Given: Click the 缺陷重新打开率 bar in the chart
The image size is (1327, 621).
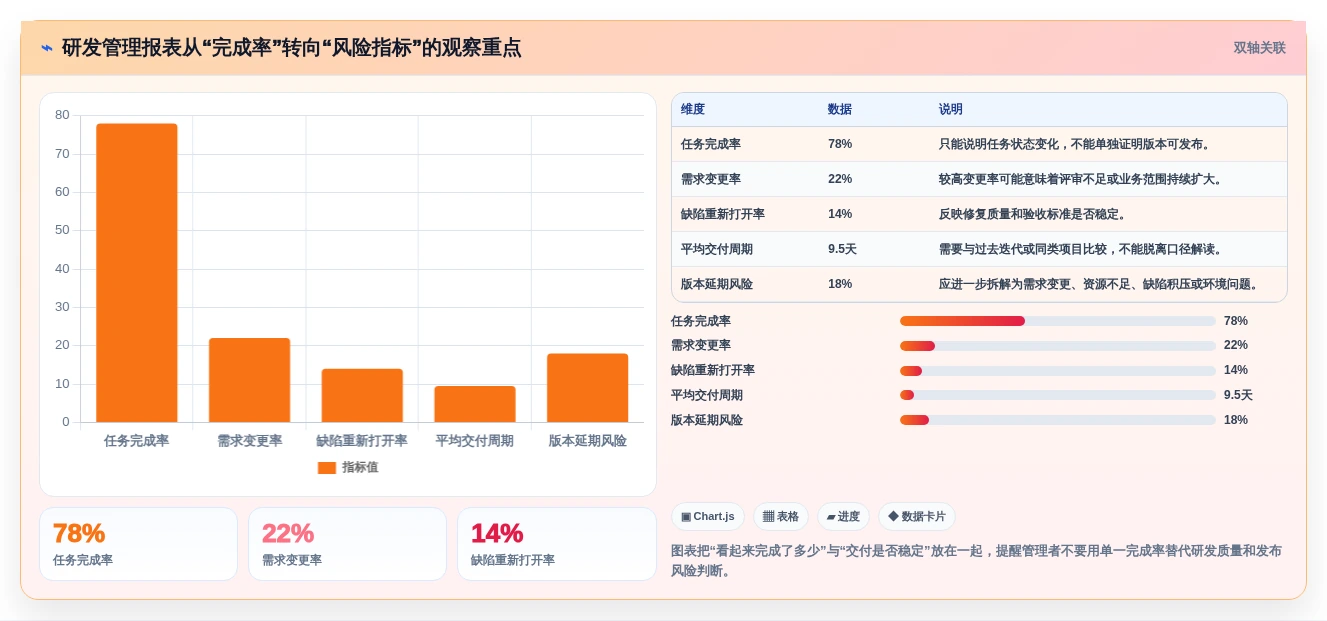Looking at the screenshot, I should point(362,395).
